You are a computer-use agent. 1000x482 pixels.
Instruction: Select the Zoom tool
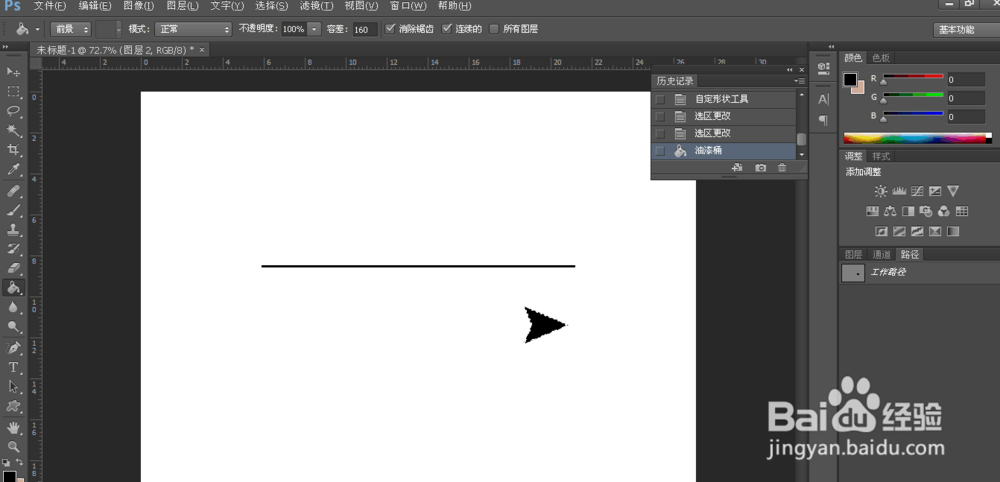(x=13, y=446)
